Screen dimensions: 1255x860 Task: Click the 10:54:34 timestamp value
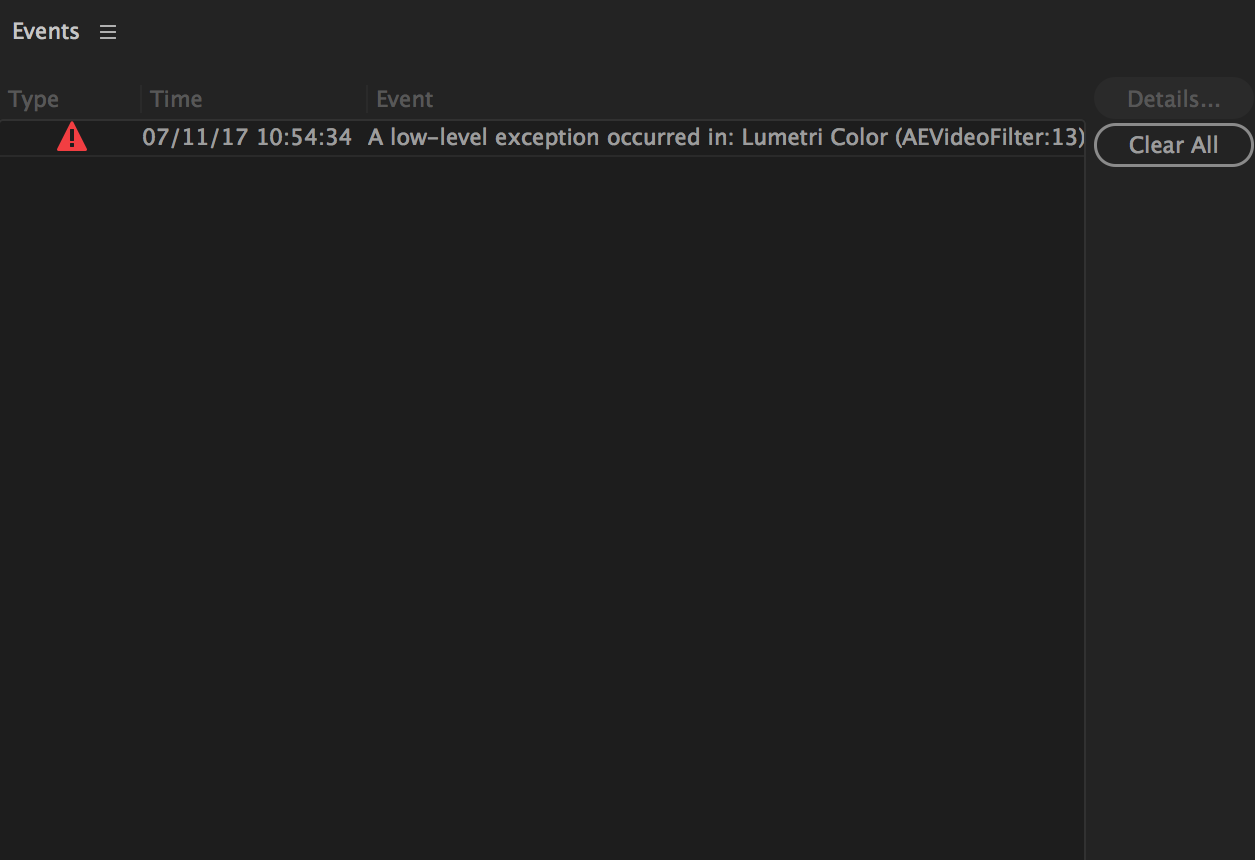[x=304, y=137]
